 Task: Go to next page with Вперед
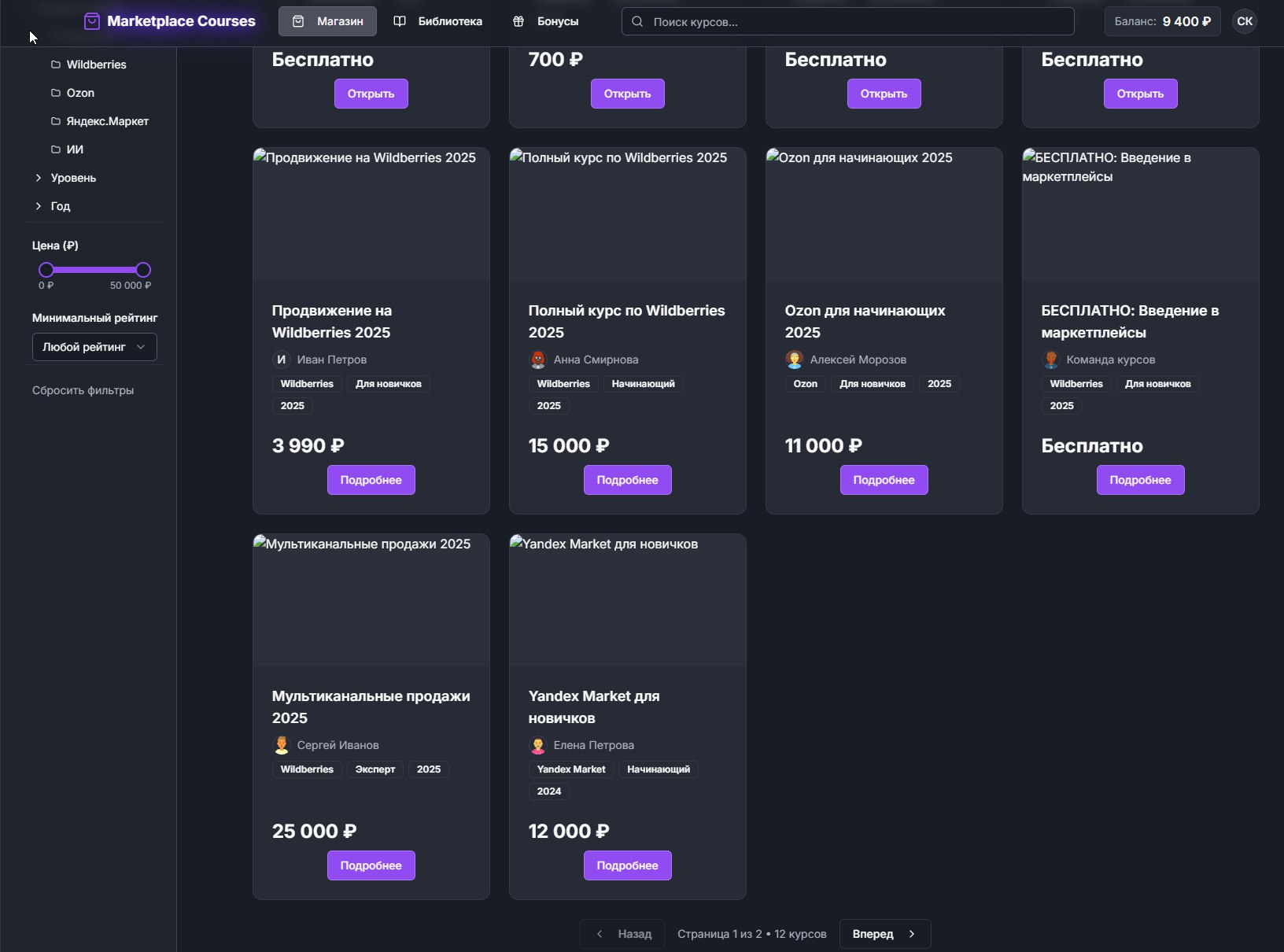885,934
